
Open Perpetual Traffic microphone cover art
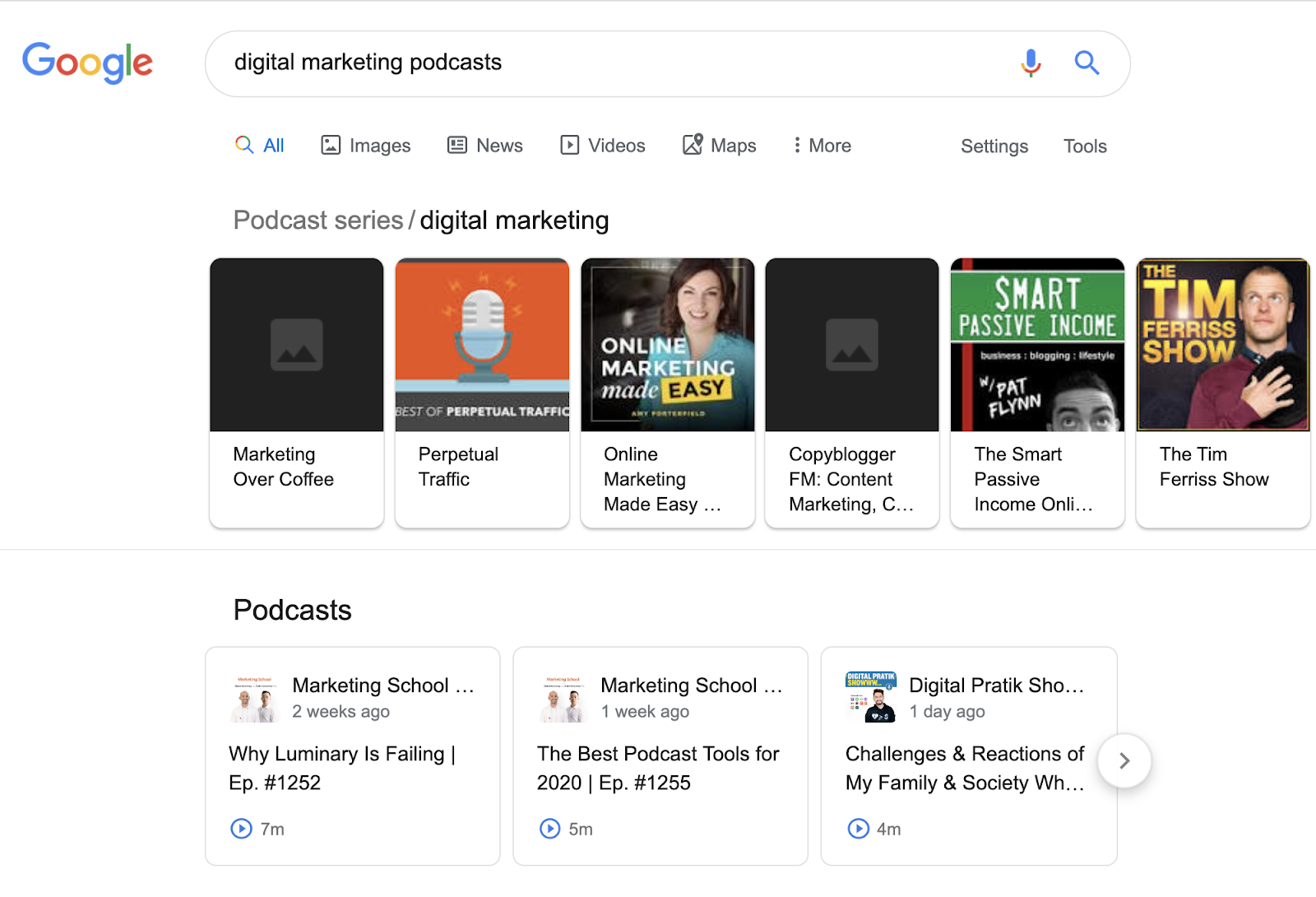click(x=482, y=345)
